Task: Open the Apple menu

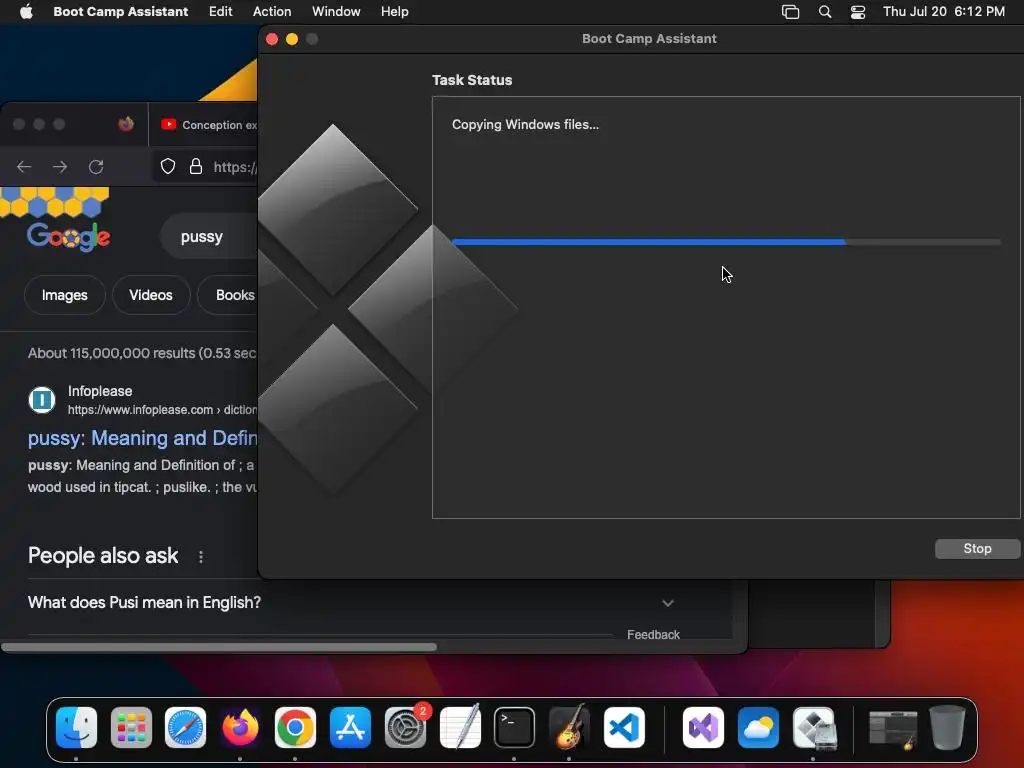Action: [x=26, y=12]
